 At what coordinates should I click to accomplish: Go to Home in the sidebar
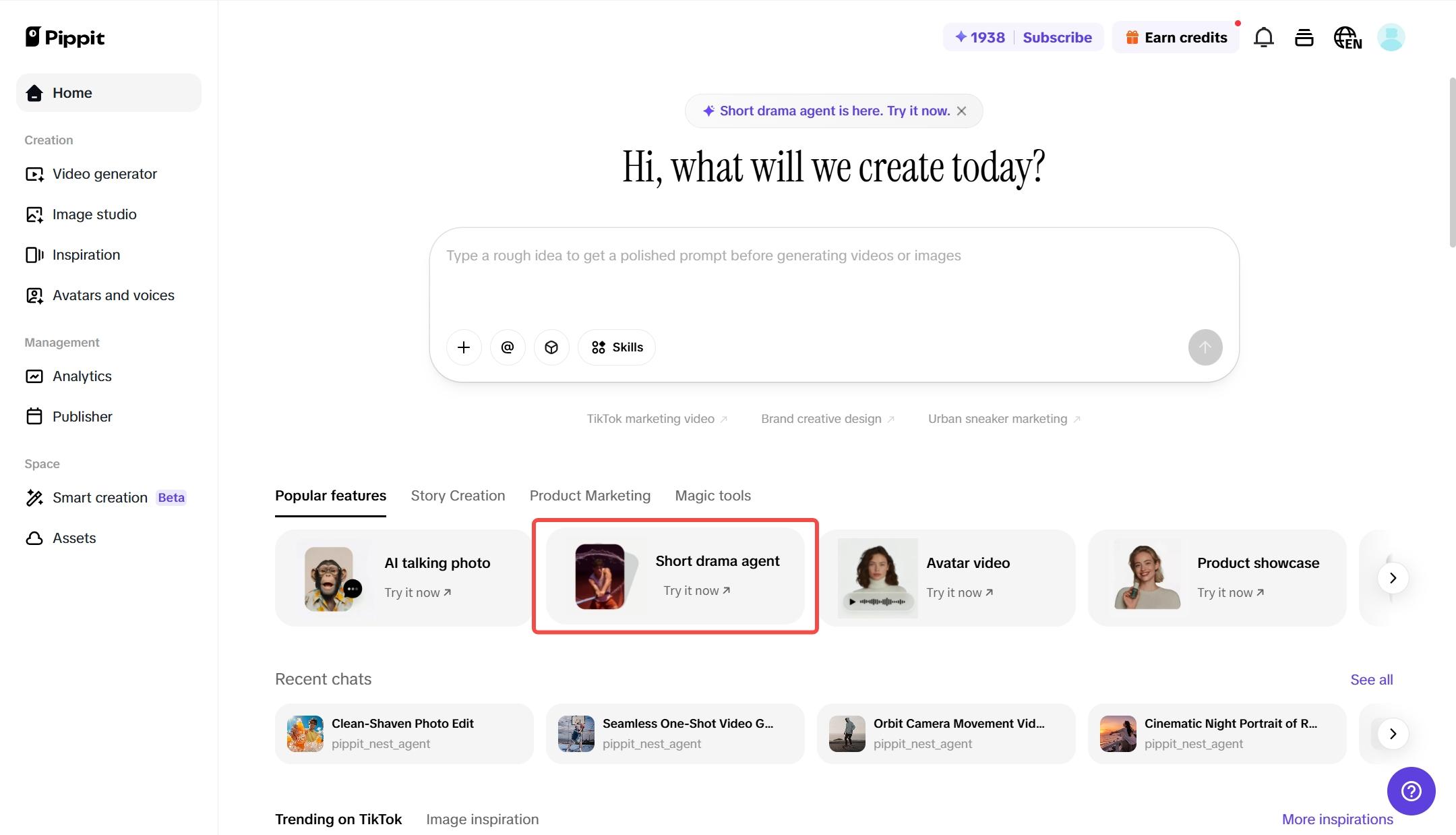109,93
